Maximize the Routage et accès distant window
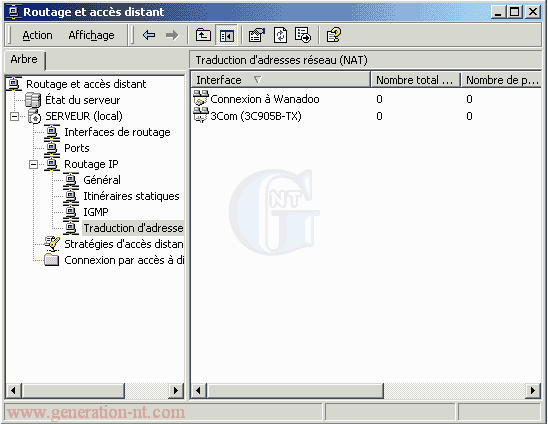Viewport: 548px width, 424px height. point(515,12)
